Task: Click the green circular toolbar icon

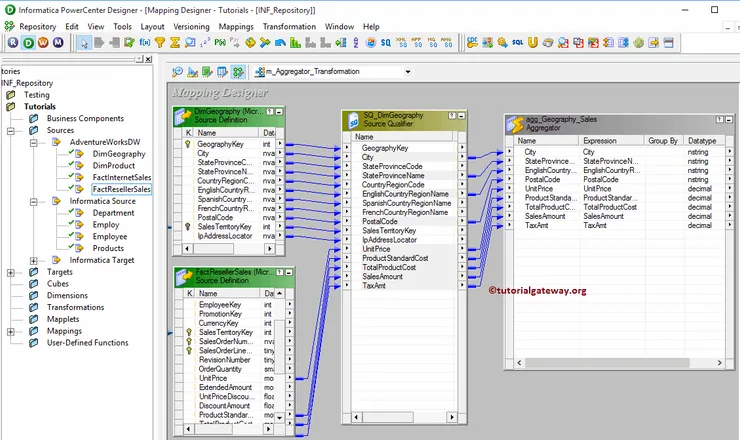Action: tap(639, 43)
